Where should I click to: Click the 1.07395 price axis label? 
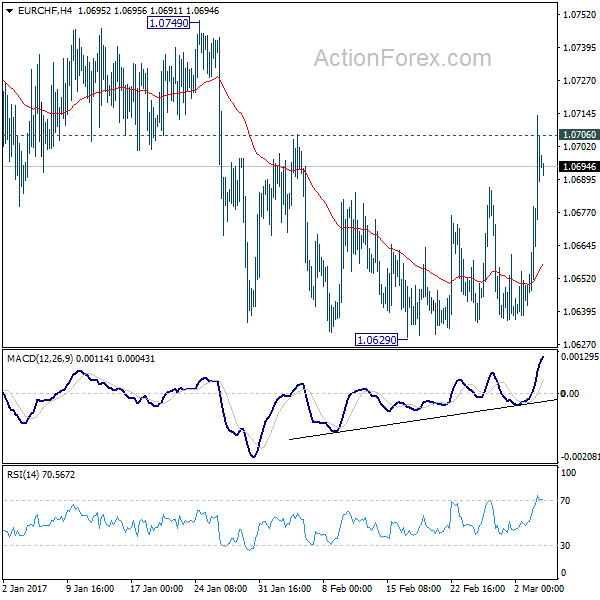coord(579,47)
